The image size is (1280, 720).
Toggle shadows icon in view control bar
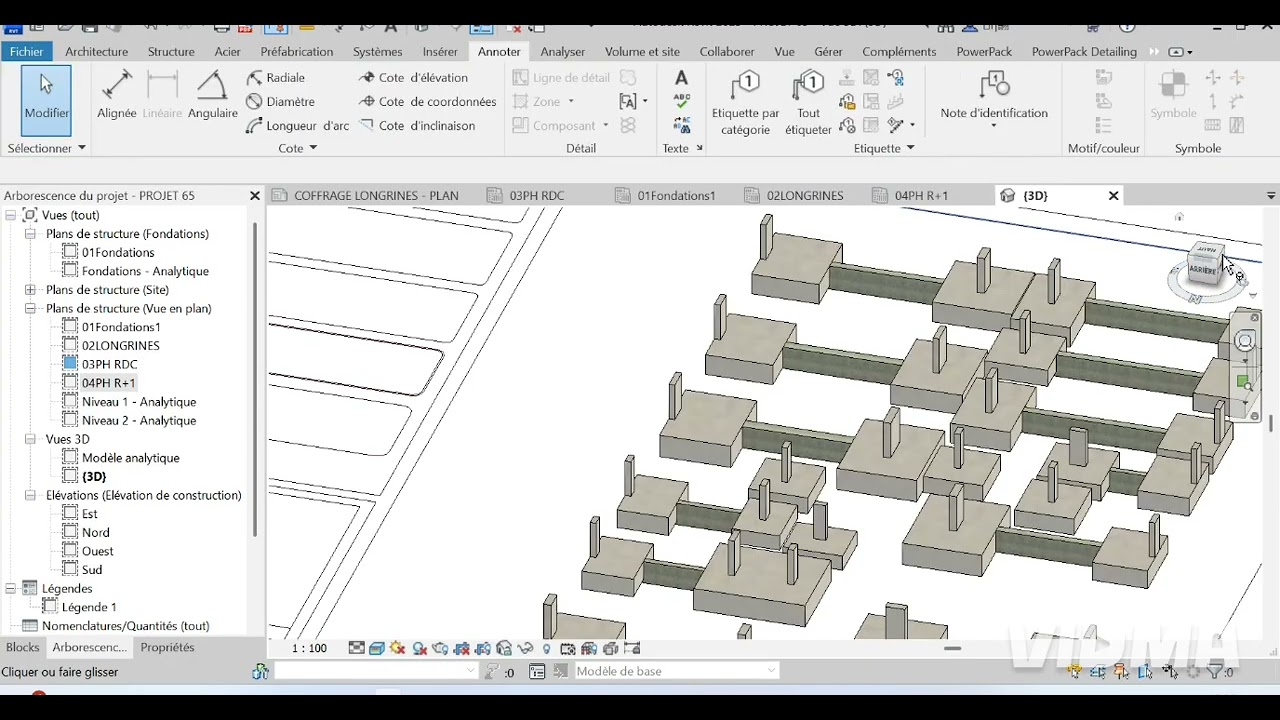click(420, 648)
